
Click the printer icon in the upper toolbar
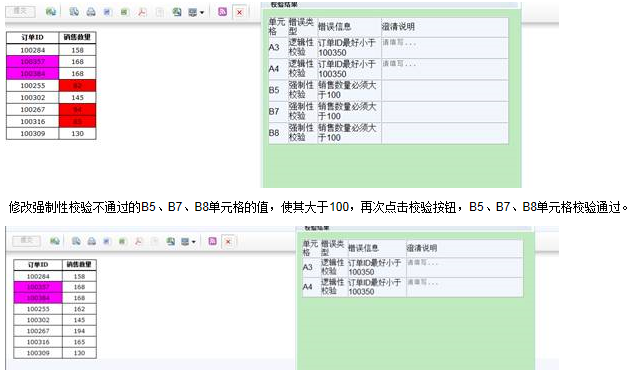coord(91,12)
